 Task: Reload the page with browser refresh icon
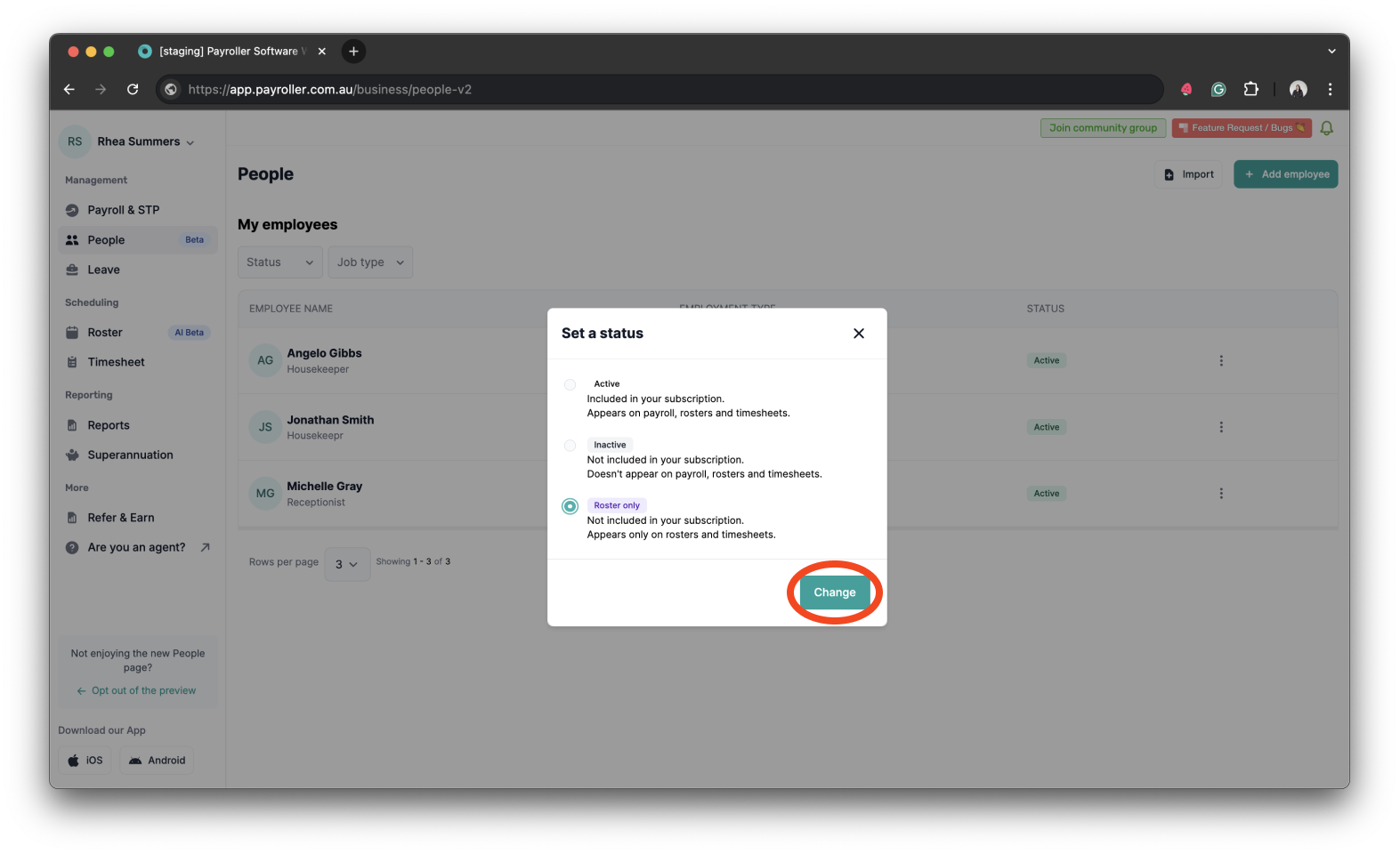coord(133,89)
